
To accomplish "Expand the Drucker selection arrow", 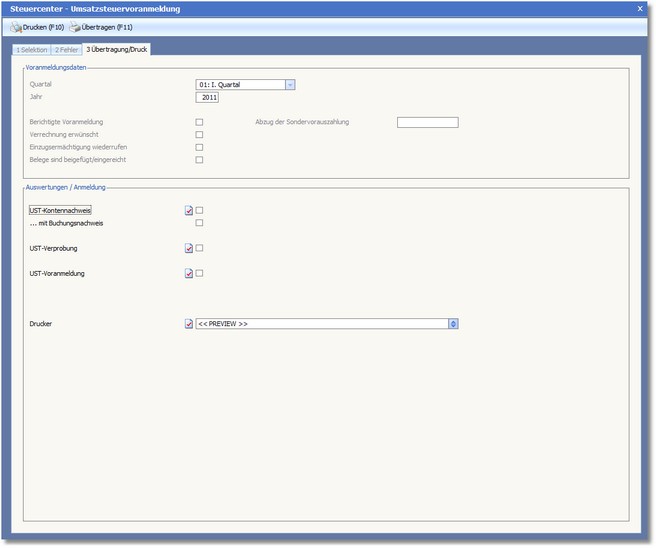I will pyautogui.click(x=453, y=324).
